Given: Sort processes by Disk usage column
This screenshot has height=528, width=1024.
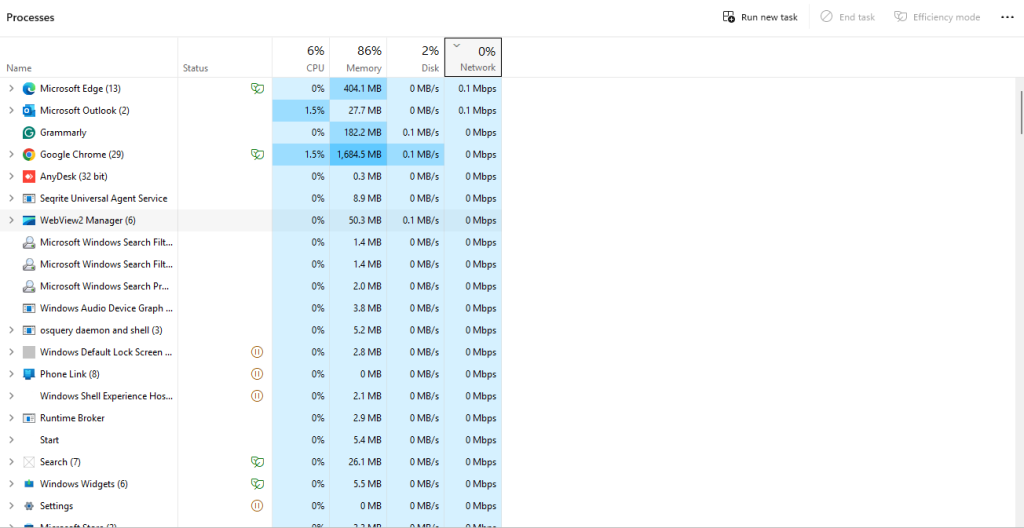Looking at the screenshot, I should (415, 58).
